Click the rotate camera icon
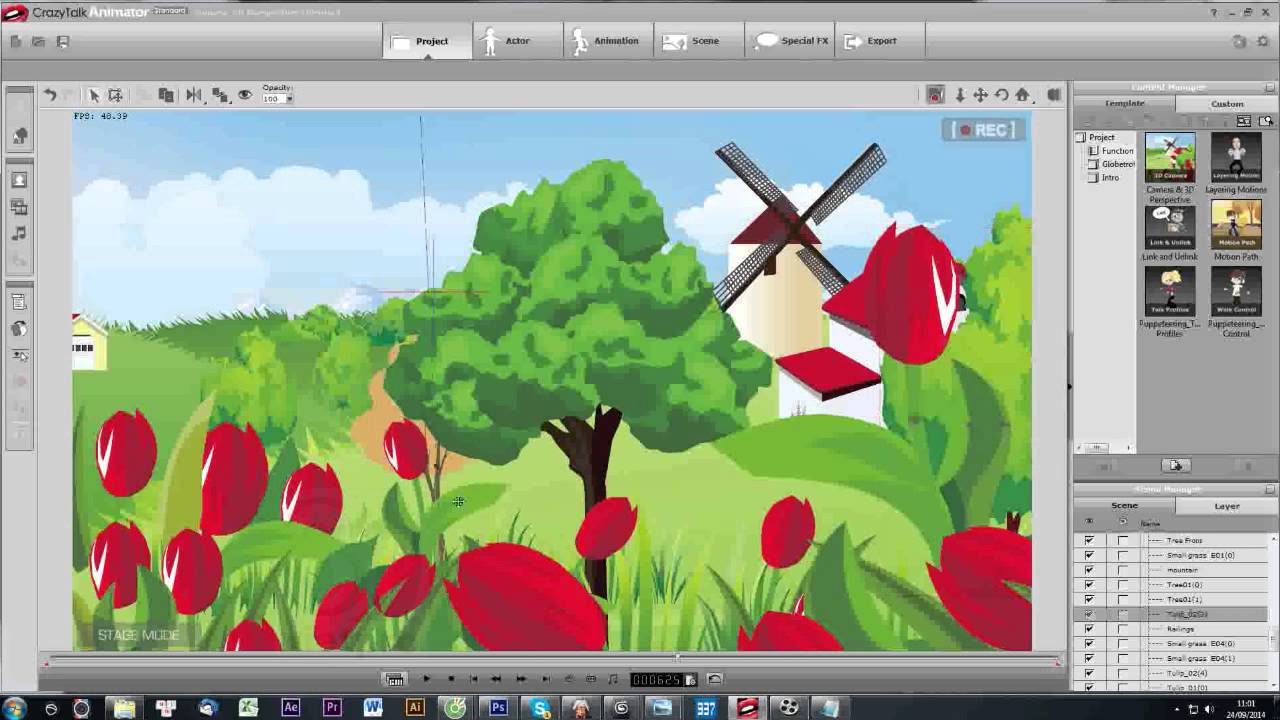 (x=1001, y=95)
